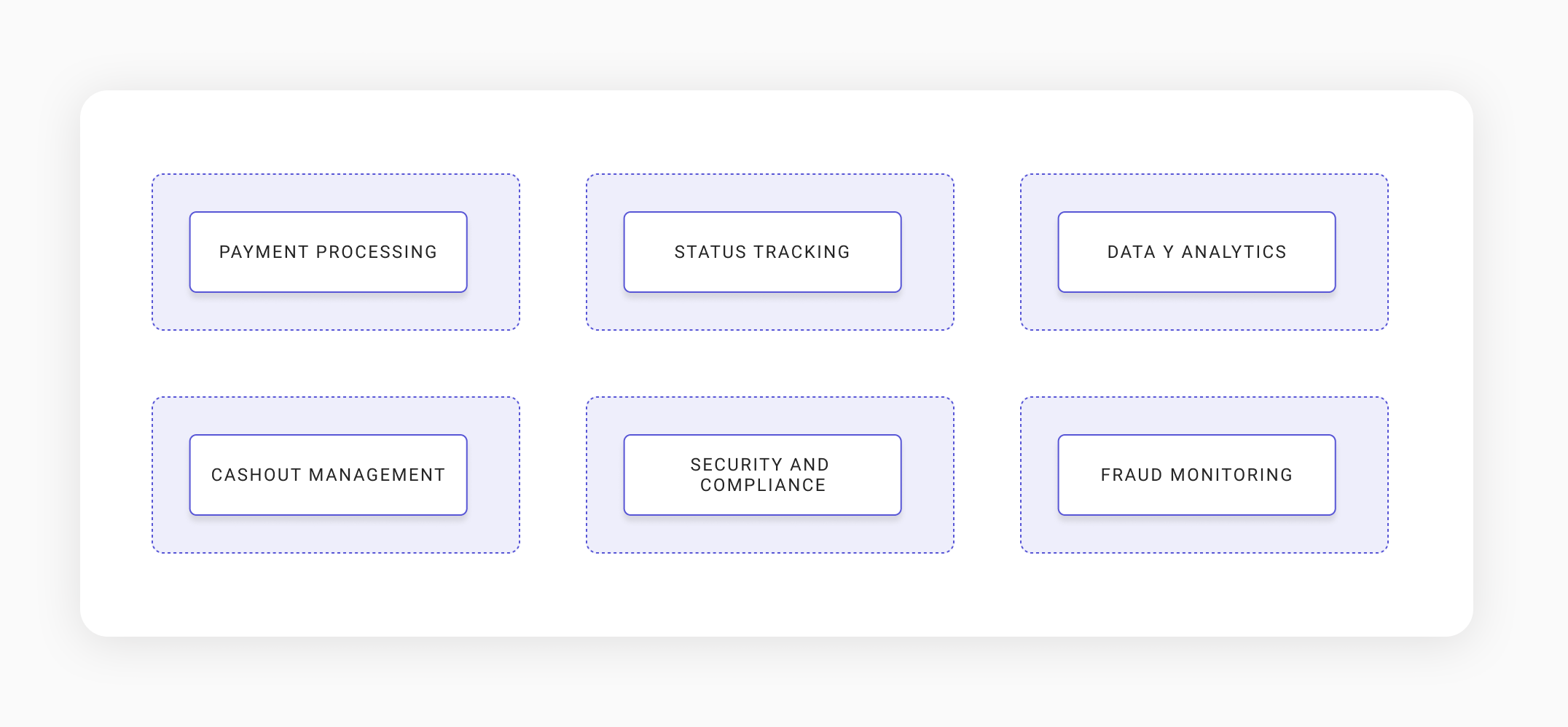Click the word ANALYTICS in the label
Image resolution: width=1568 pixels, height=727 pixels.
pos(1234,252)
